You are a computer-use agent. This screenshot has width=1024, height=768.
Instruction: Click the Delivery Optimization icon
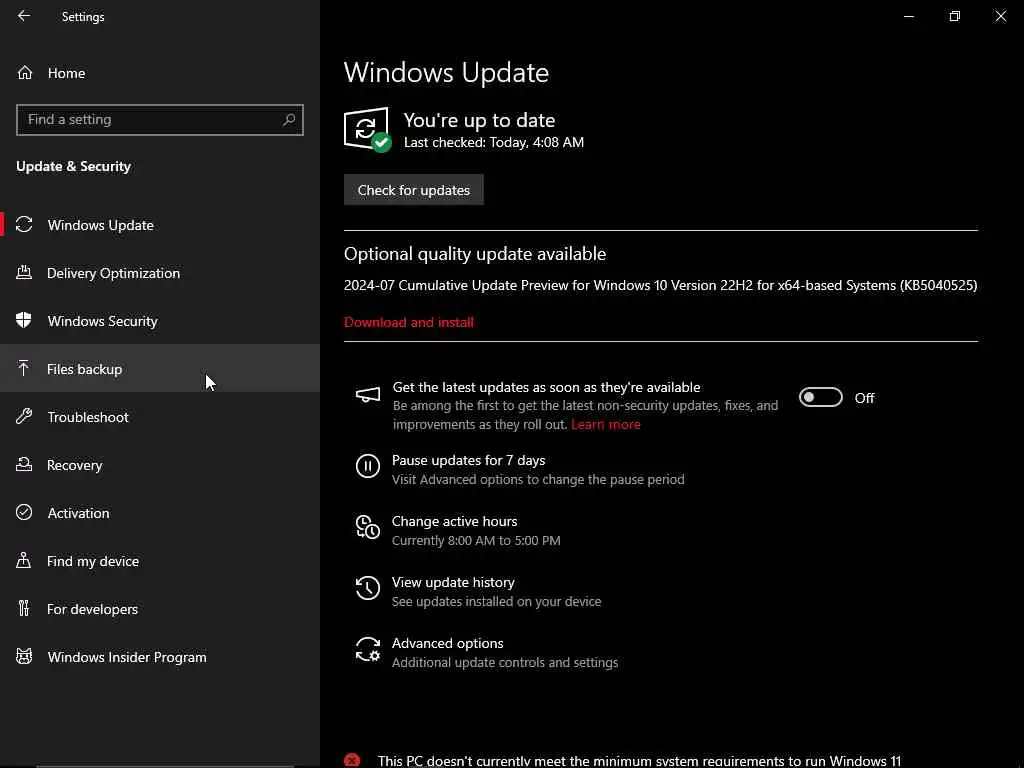click(24, 272)
